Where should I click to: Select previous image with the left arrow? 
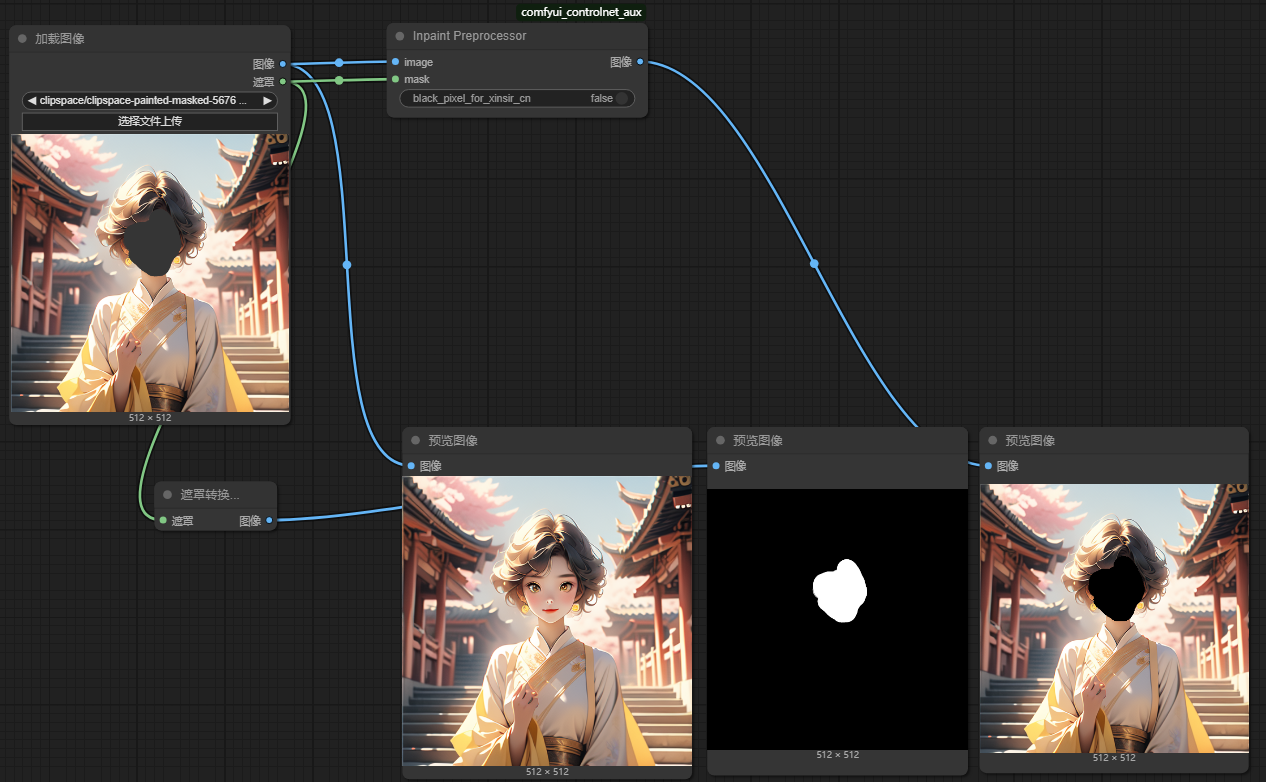pos(32,101)
